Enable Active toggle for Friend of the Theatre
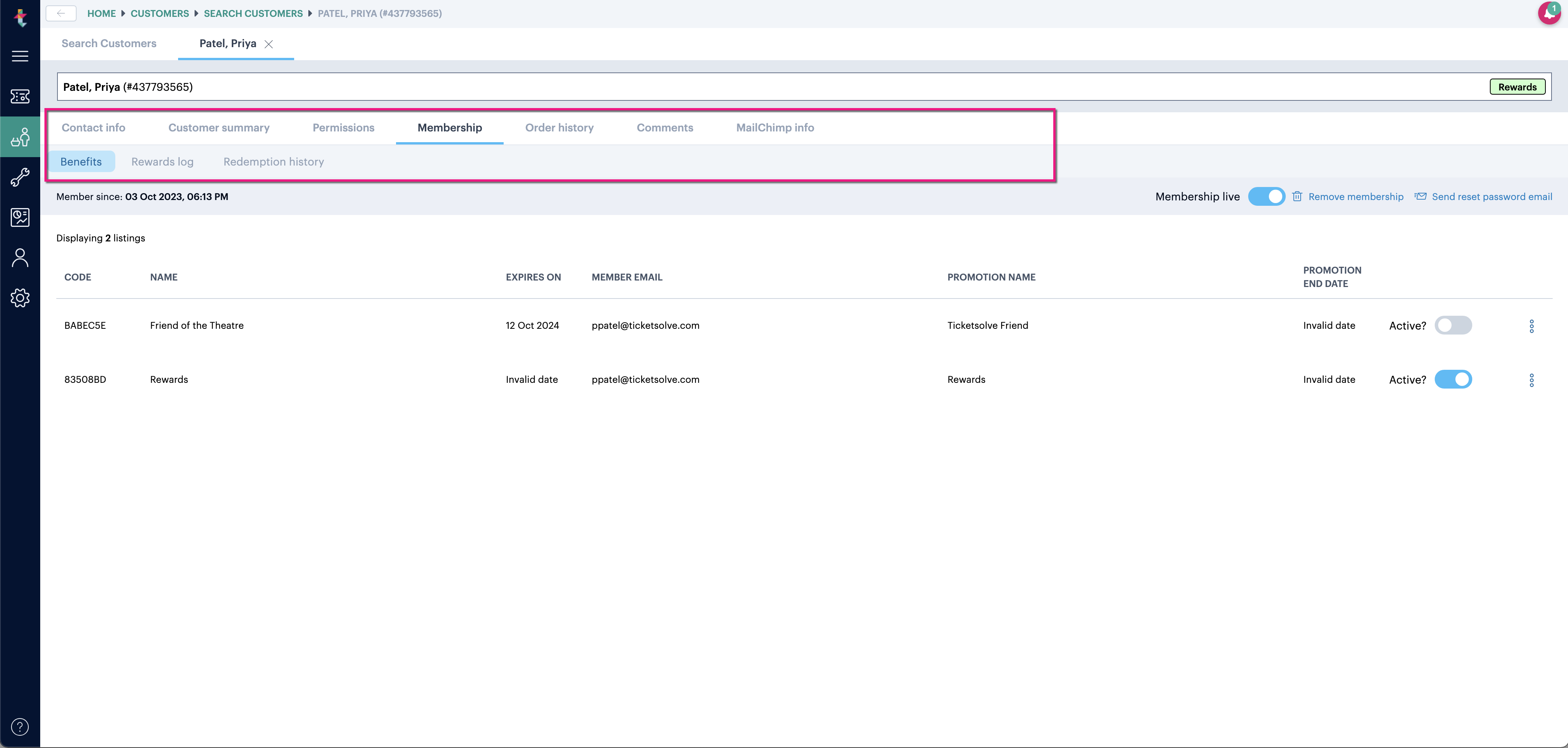This screenshot has width=1568, height=748. coord(1453,325)
